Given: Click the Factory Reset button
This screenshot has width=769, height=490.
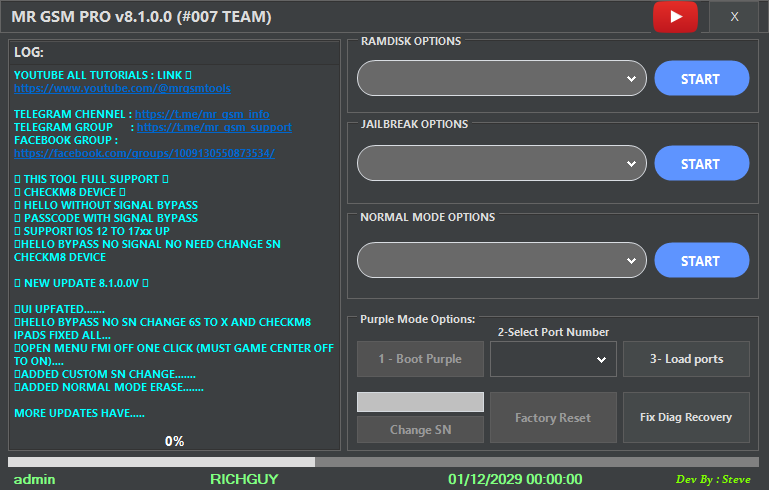Looking at the screenshot, I should point(553,417).
